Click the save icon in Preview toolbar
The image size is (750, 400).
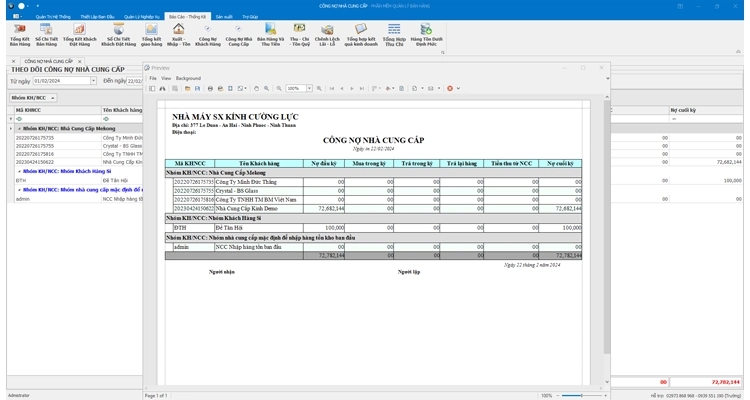click(x=198, y=88)
